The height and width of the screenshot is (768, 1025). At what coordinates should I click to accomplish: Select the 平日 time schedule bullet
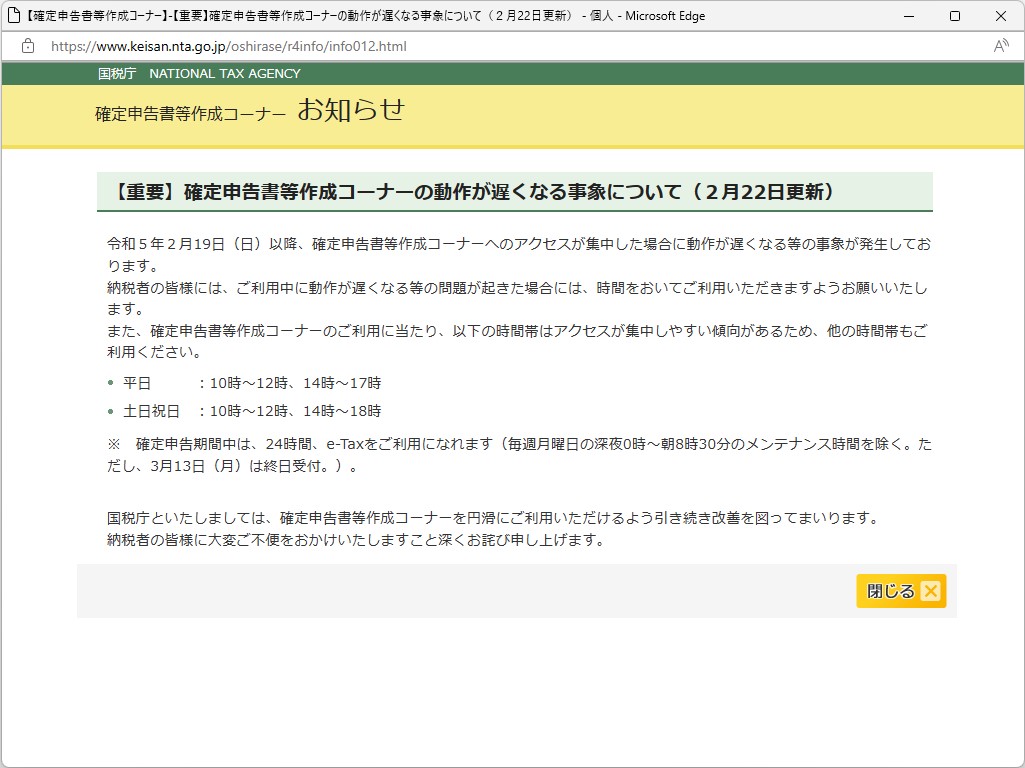(240, 383)
